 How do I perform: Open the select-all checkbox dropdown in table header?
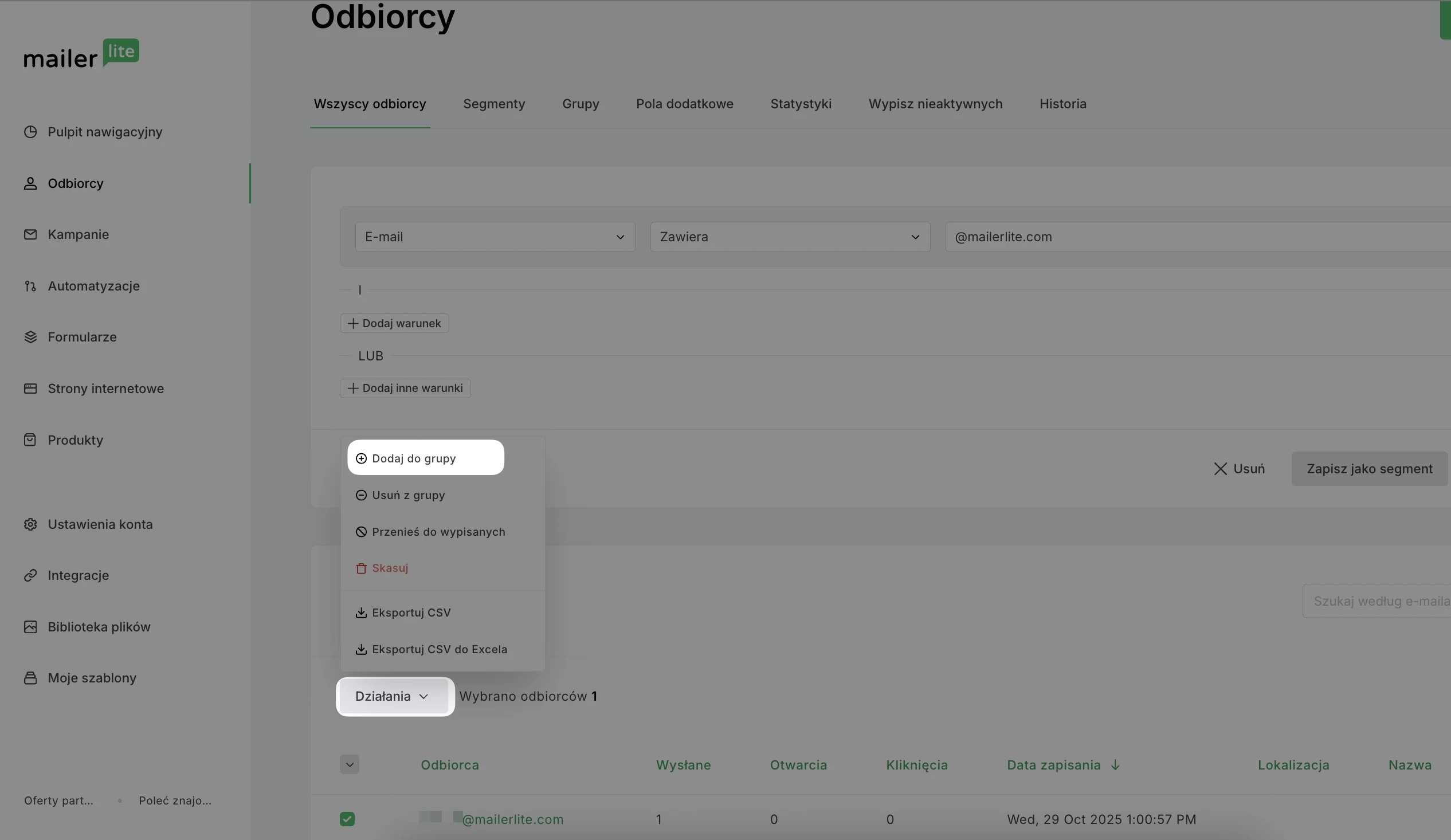coord(350,764)
